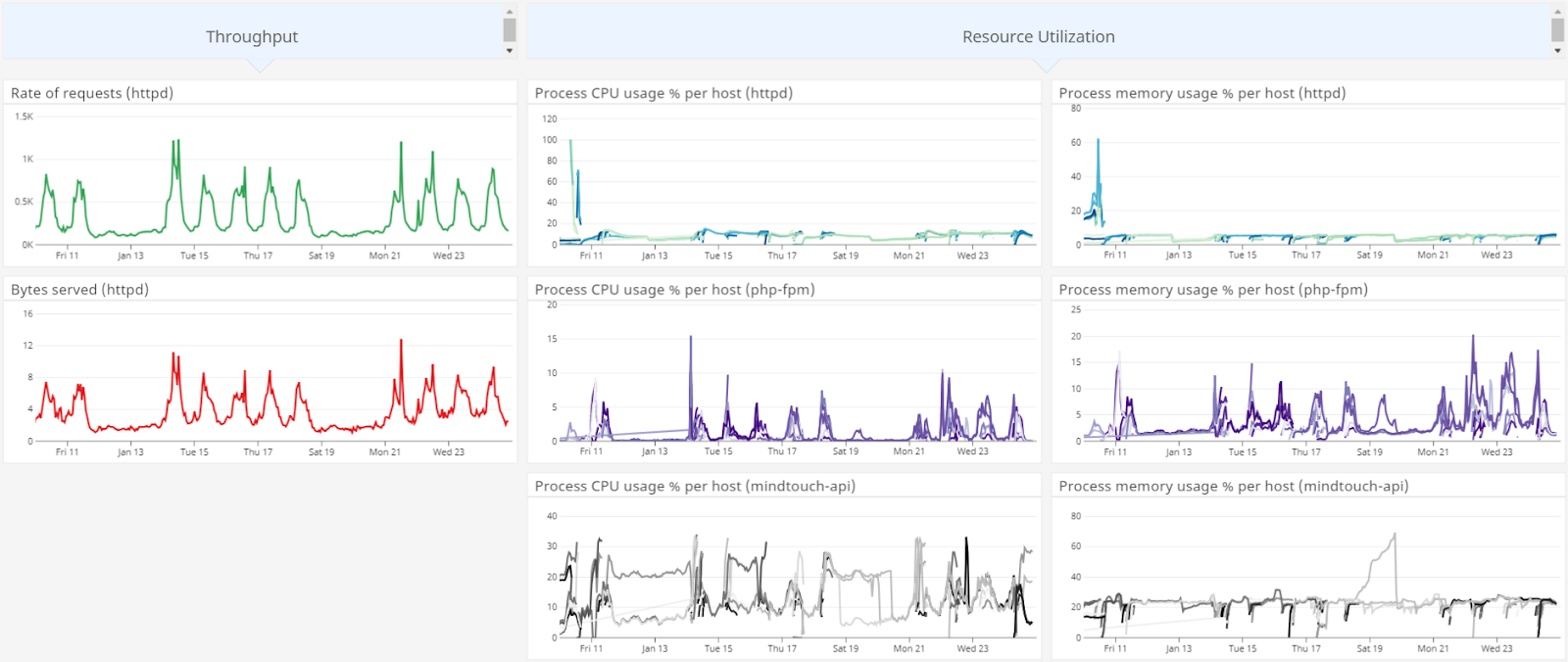Viewport: 1568px width, 662px height.
Task: Click 'Fri 11' under the mindtouch-api CPU graph
Action: [x=591, y=648]
